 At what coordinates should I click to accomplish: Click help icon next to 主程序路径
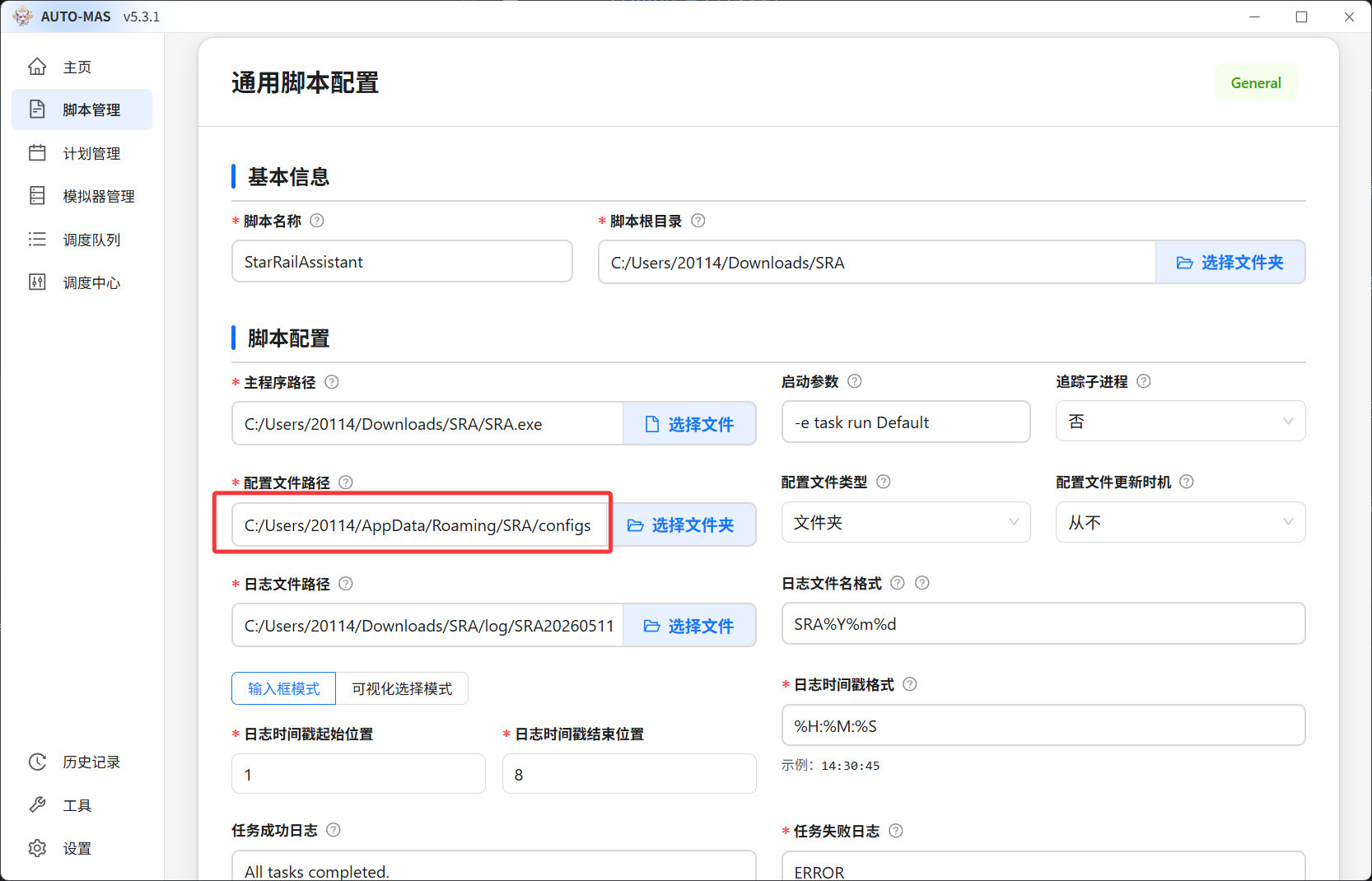click(332, 382)
